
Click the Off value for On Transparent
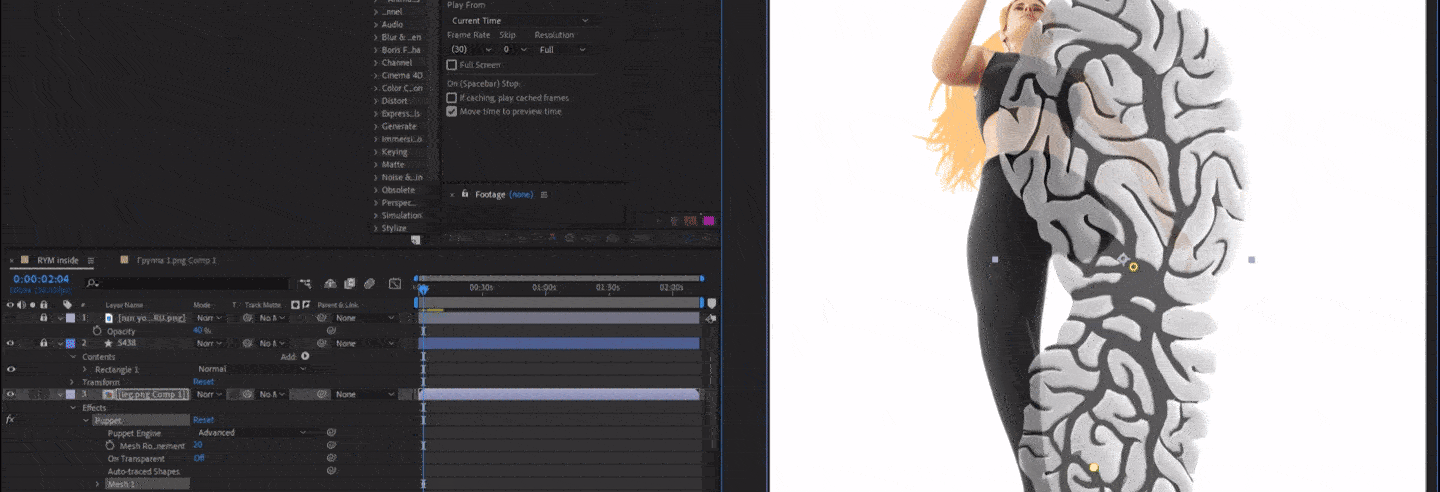tap(199, 458)
